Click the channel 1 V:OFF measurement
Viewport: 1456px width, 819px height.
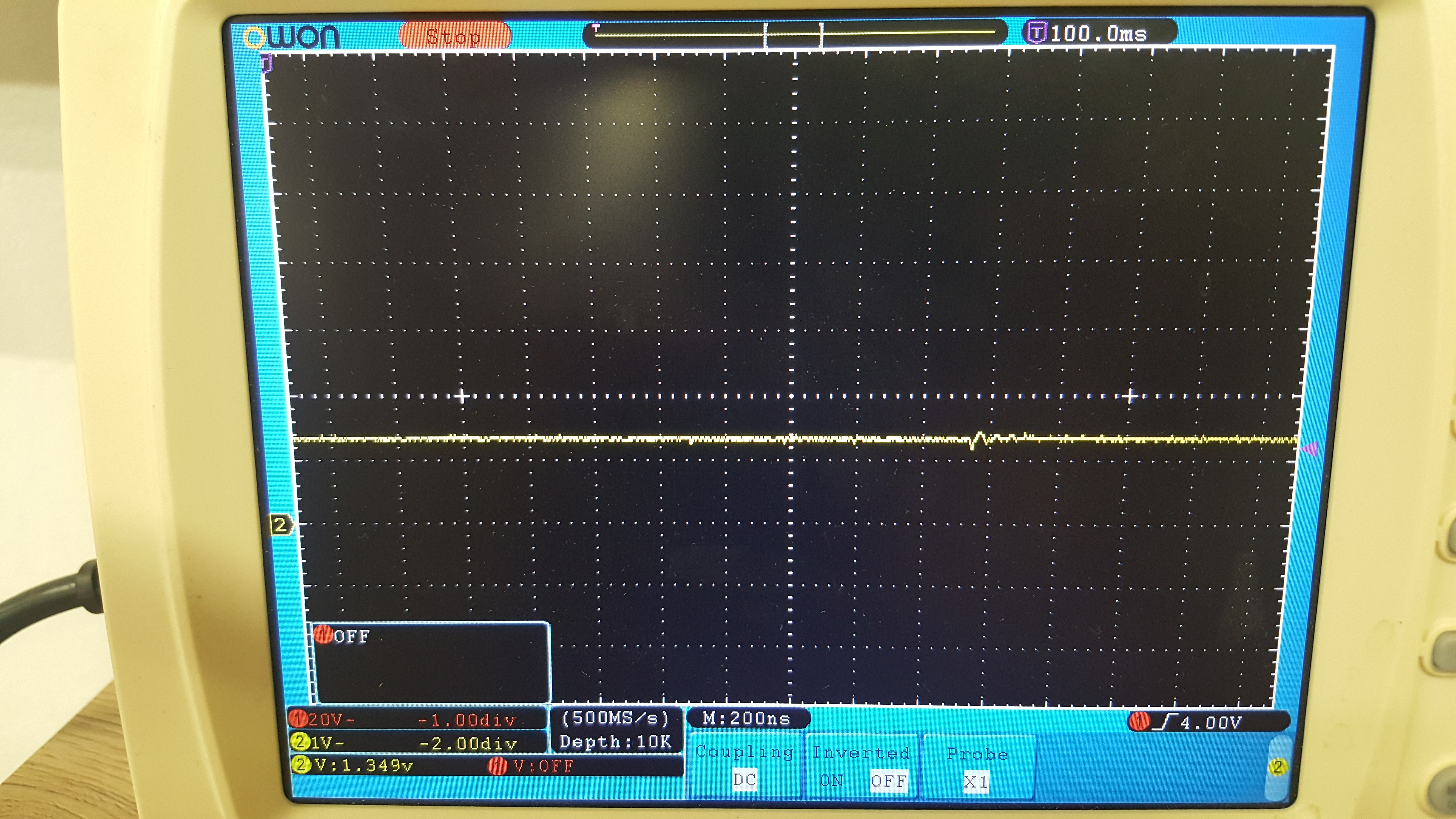544,766
